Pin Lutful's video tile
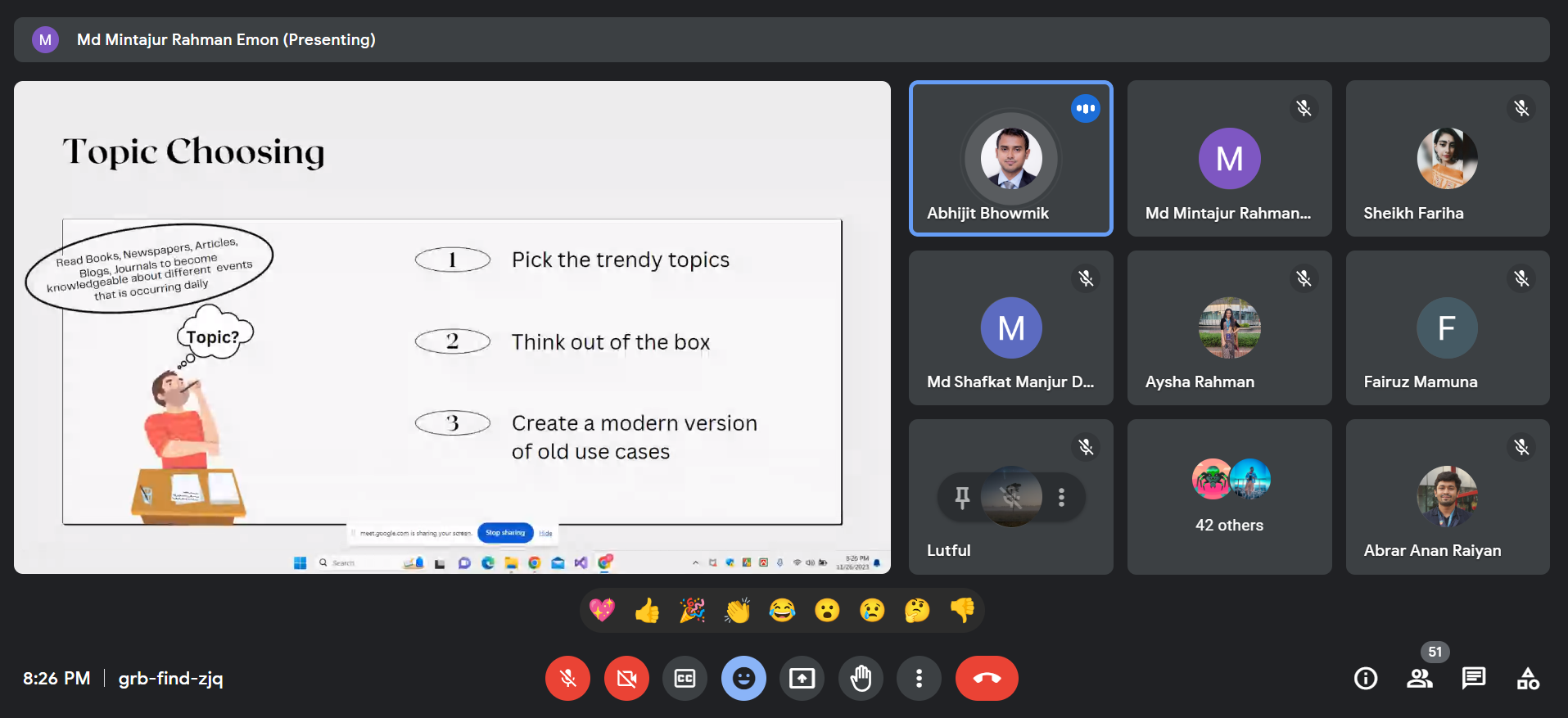The image size is (1568, 718). pos(962,497)
